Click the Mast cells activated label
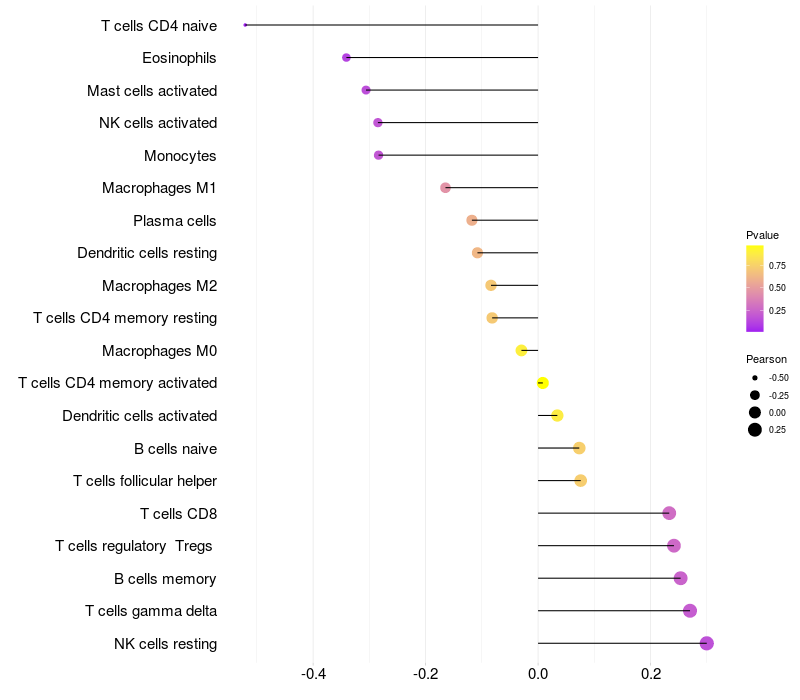 click(x=152, y=91)
